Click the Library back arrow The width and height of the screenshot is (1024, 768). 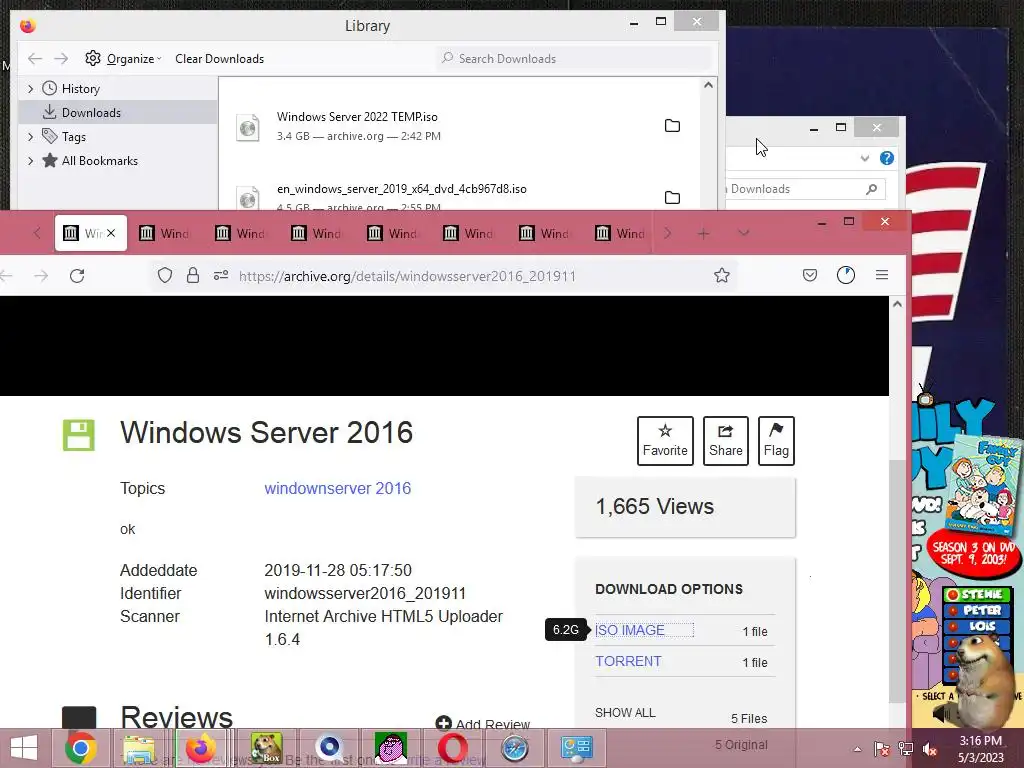click(x=35, y=59)
